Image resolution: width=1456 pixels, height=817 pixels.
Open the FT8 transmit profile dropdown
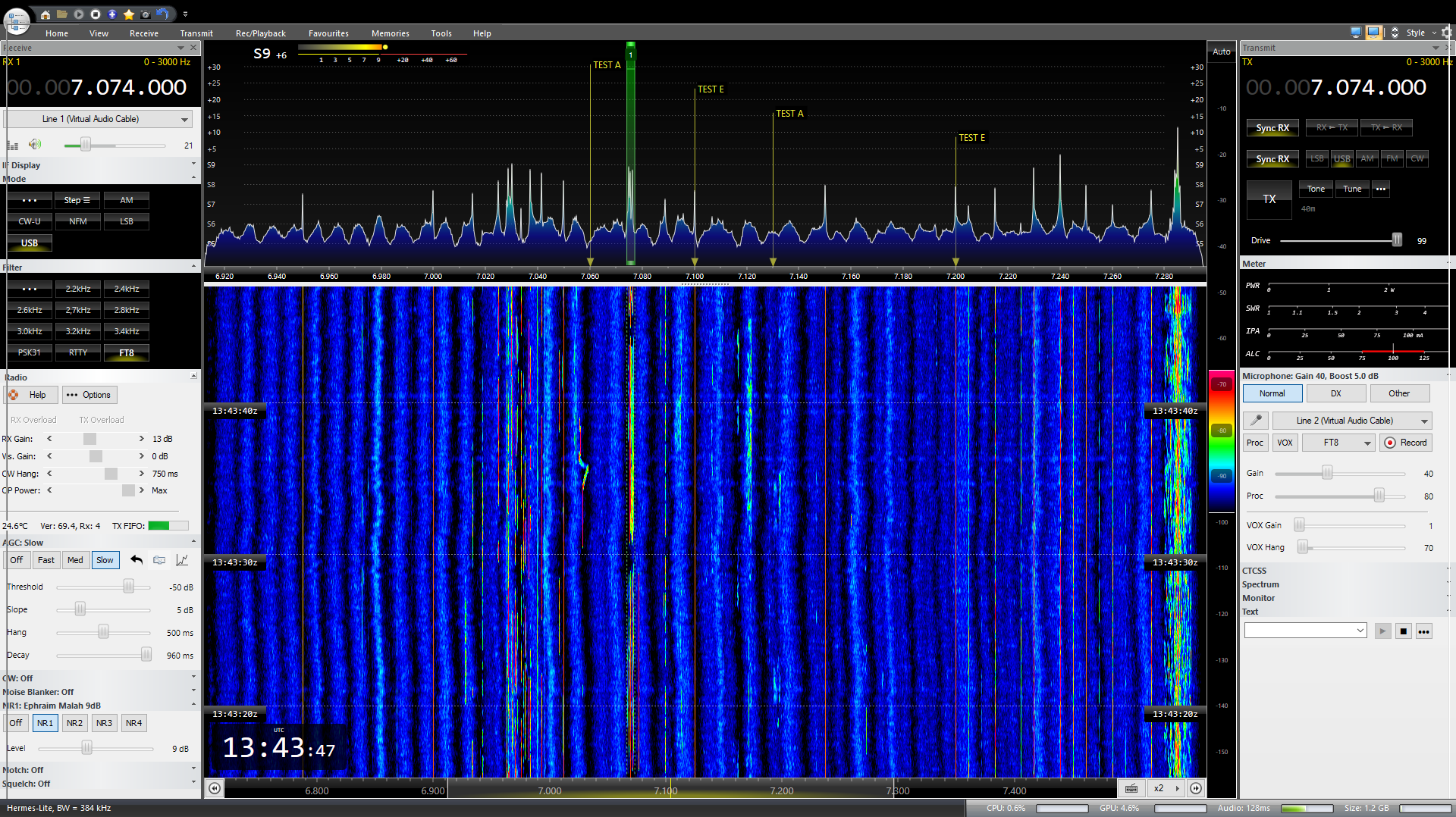click(x=1338, y=443)
